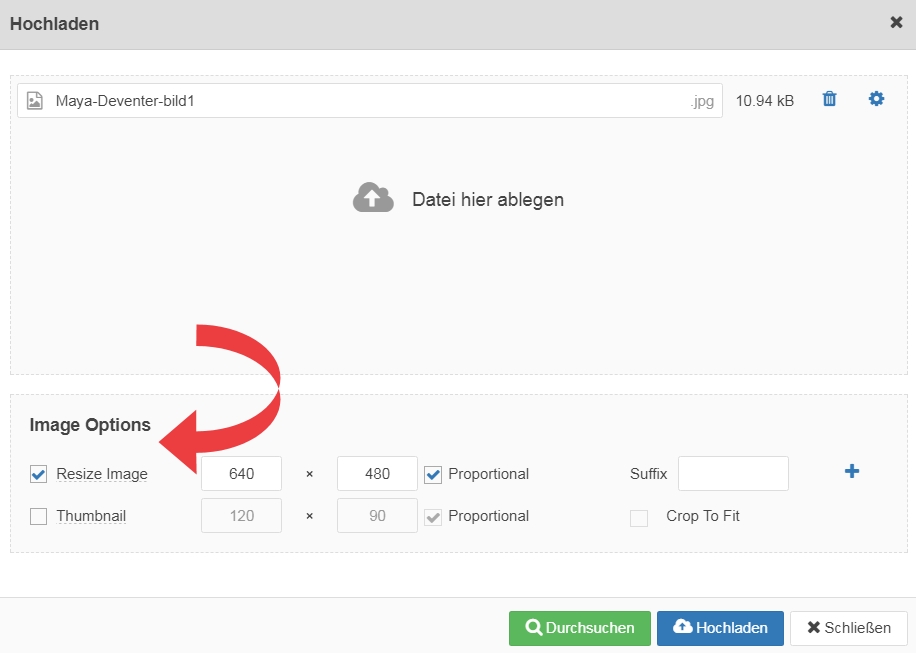Click the trash icon to remove file
The image size is (916, 653).
[x=829, y=99]
